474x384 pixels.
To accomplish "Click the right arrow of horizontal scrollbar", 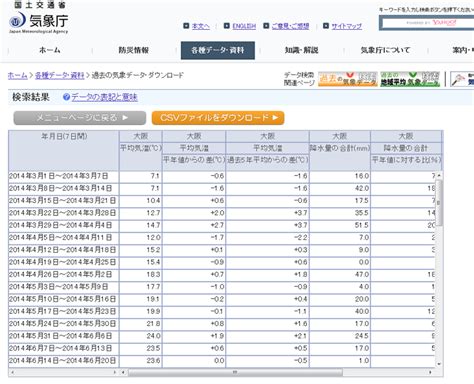I will click(x=430, y=372).
